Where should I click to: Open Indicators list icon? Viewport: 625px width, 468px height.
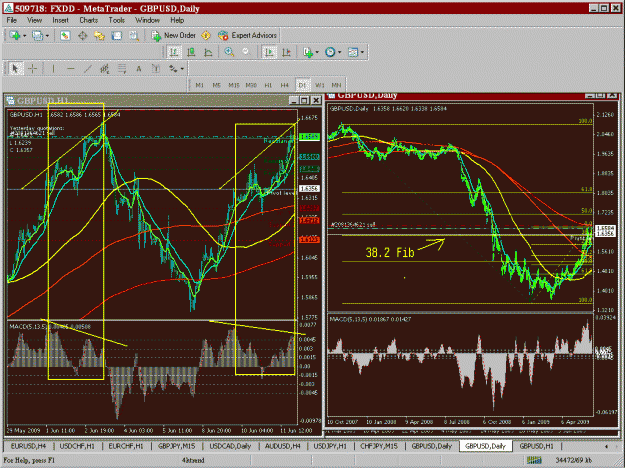[308, 52]
